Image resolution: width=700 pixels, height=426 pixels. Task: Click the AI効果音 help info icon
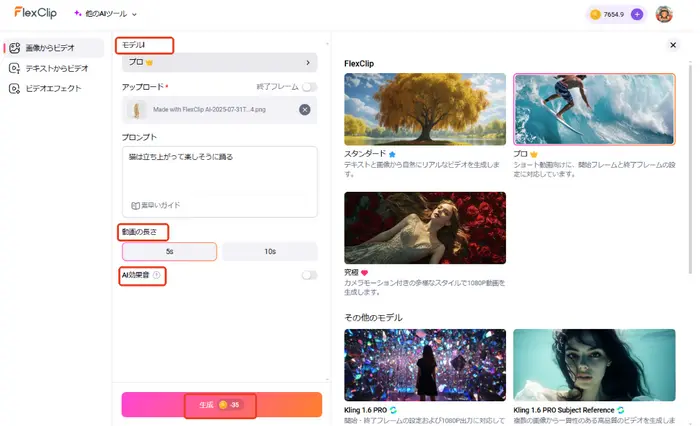(157, 275)
